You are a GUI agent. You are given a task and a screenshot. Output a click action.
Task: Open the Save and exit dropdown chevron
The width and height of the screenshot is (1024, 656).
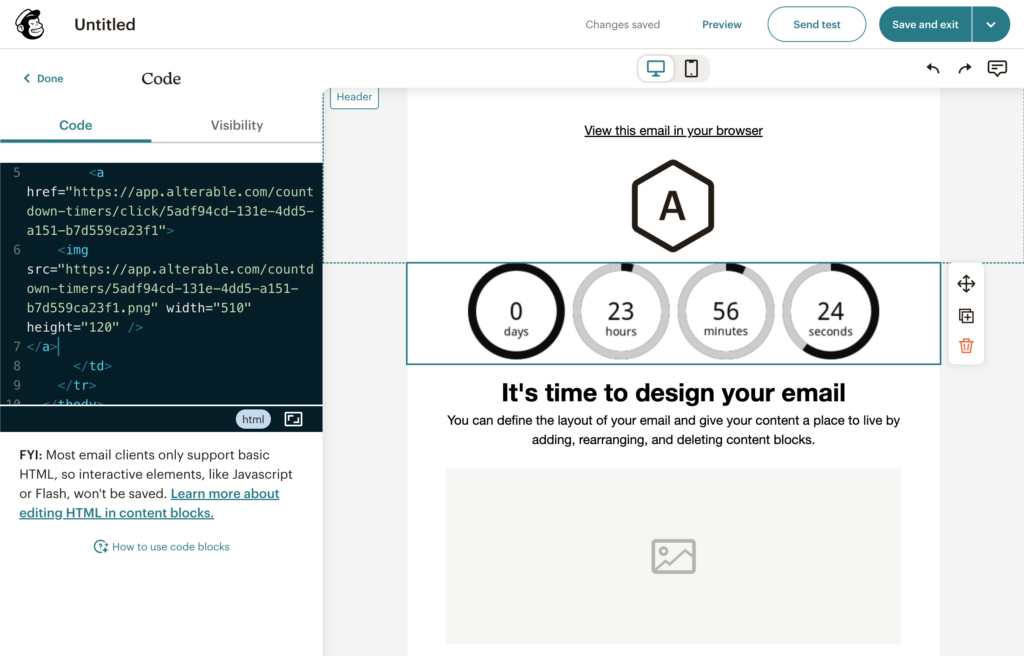[x=991, y=23]
